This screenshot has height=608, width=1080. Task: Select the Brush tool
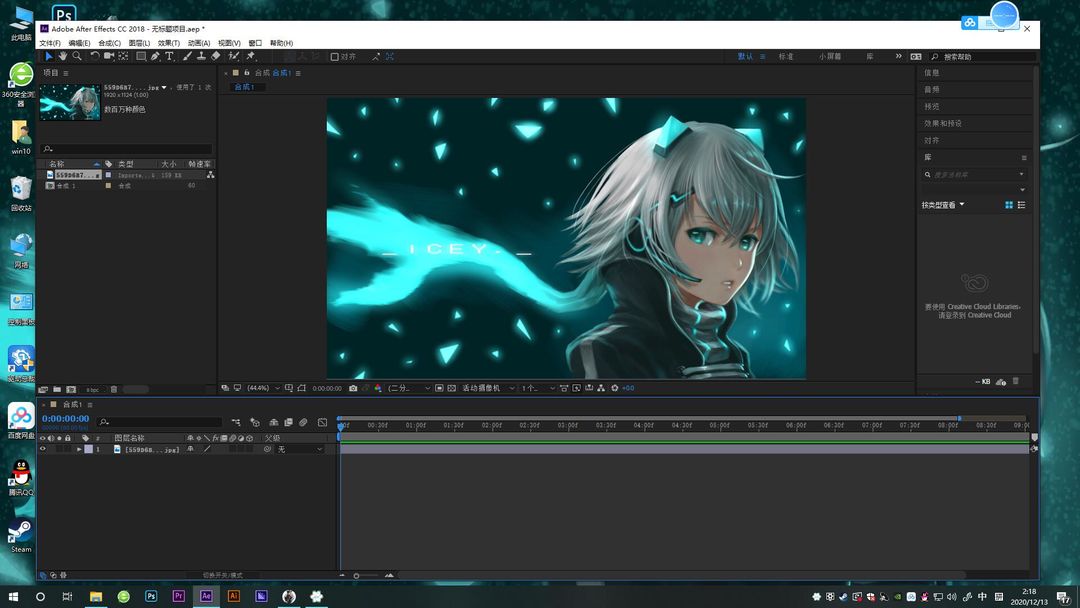pos(187,56)
